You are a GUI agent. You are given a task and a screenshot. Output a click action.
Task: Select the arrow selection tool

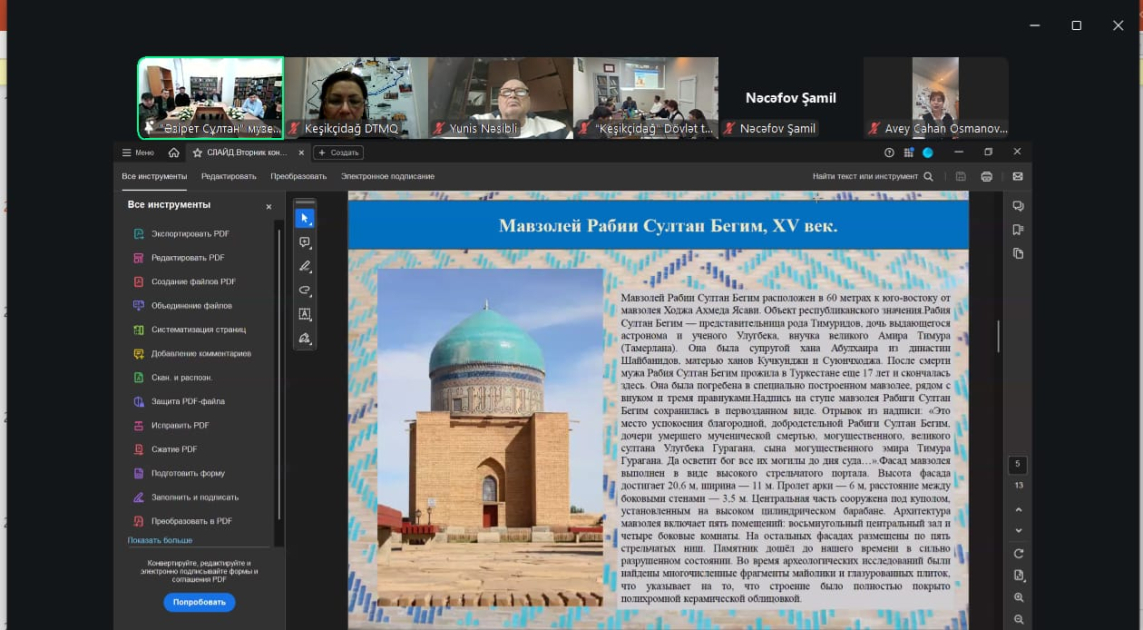[x=305, y=218]
